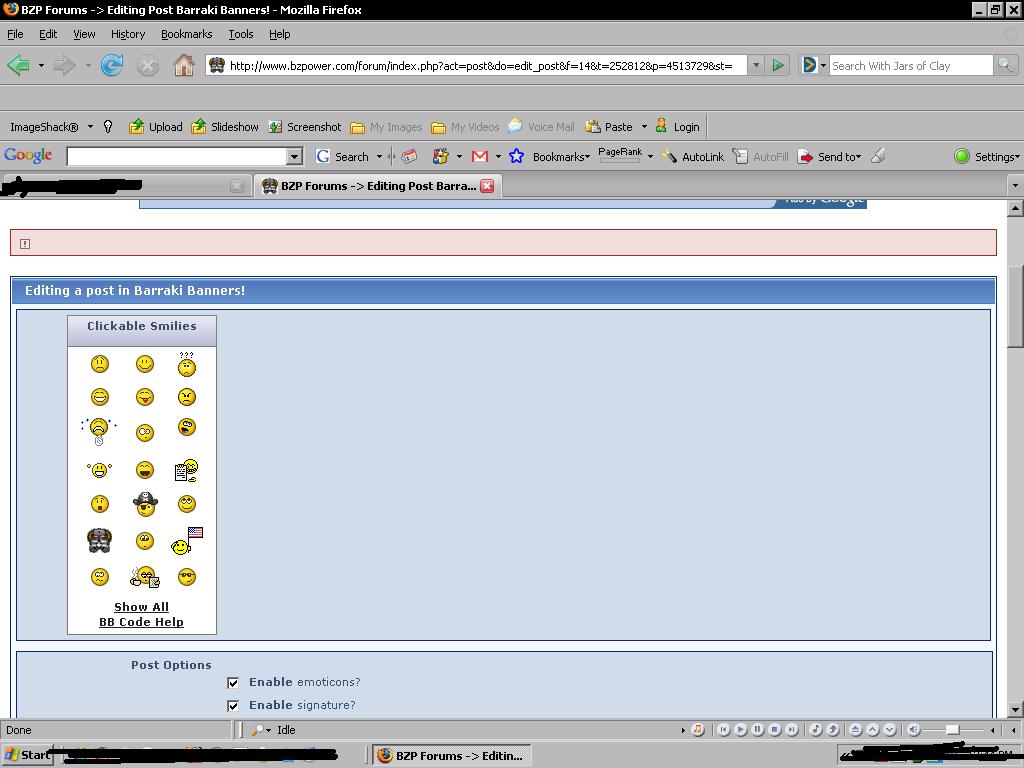Click the Windows Start button
Screen dimensions: 1024x768
(x=27, y=755)
